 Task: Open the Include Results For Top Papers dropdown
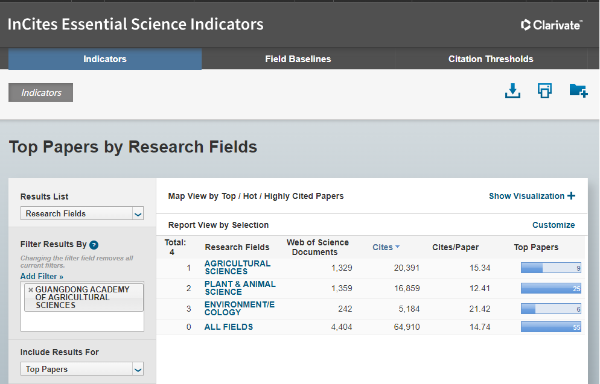click(x=82, y=369)
